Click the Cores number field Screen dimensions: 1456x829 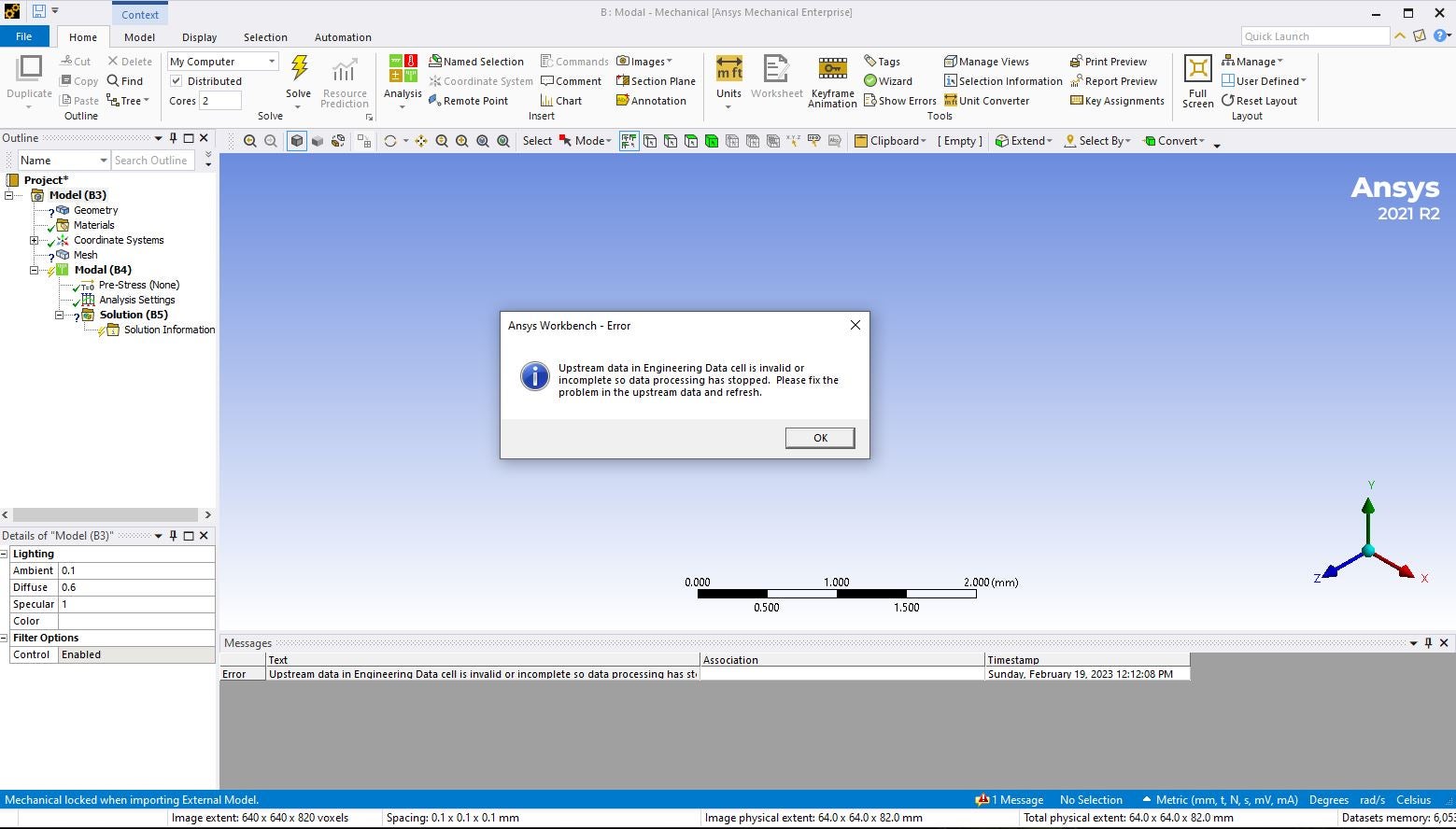tap(220, 101)
